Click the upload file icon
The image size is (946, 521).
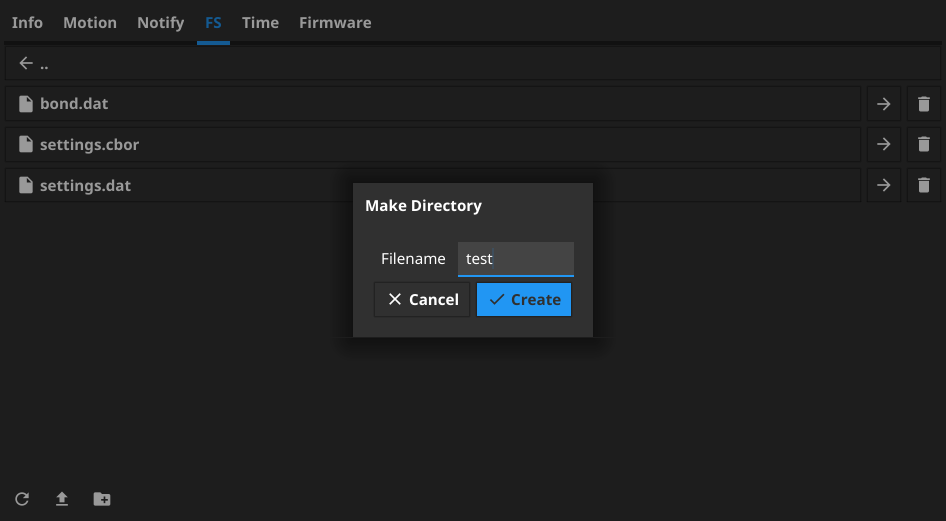coord(62,498)
